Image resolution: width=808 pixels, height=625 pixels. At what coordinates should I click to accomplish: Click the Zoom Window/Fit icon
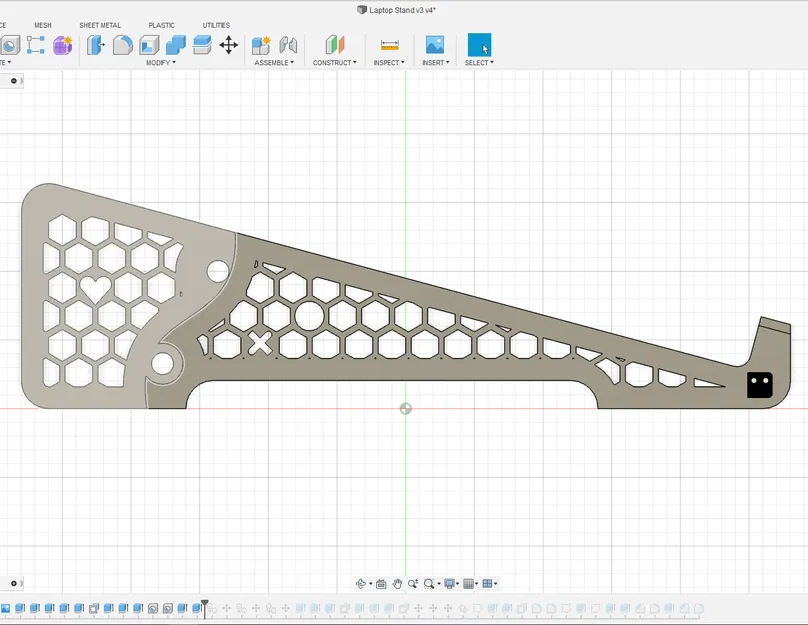click(429, 584)
